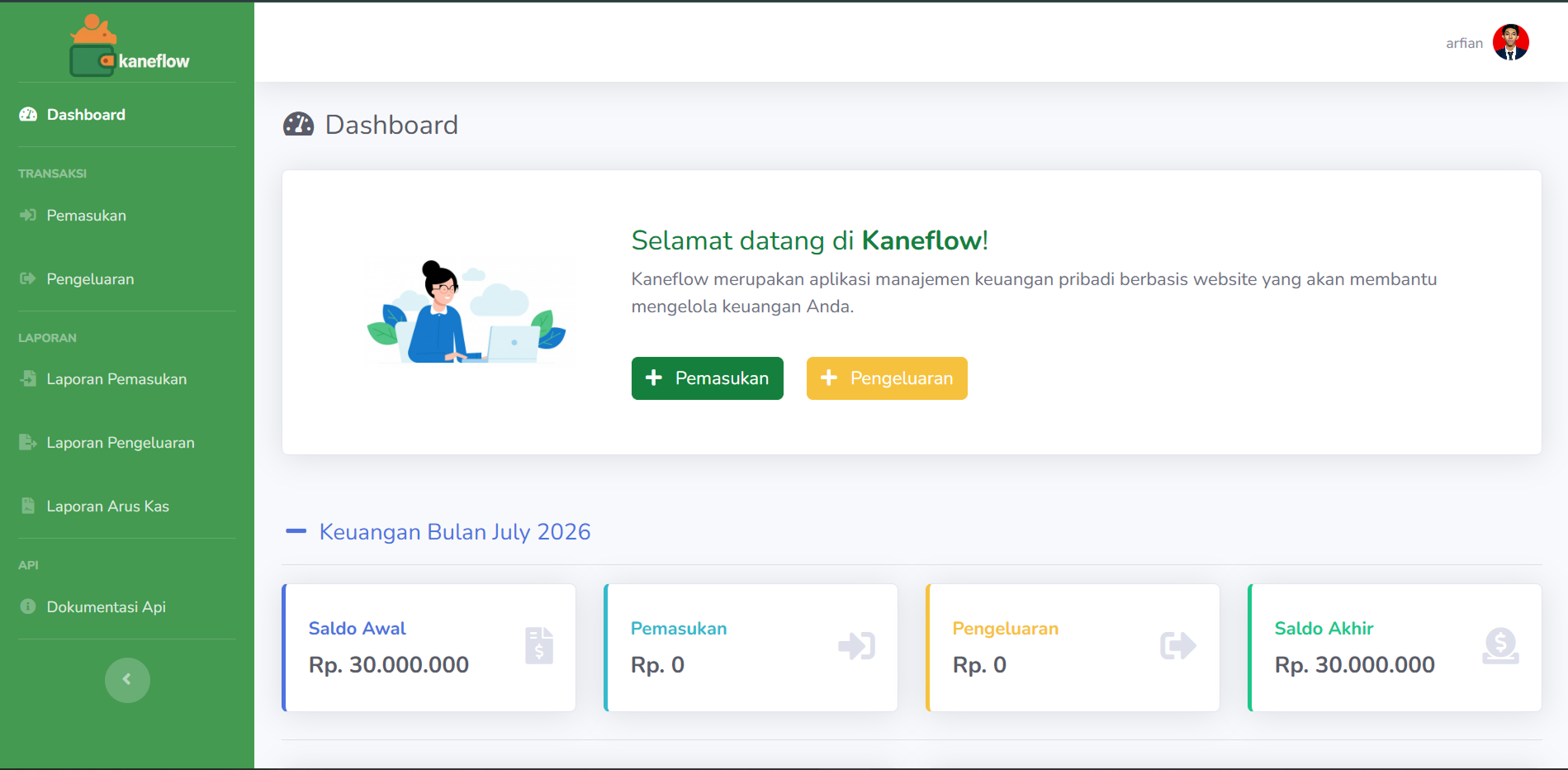Screen dimensions: 1568x770
Task: Click Kaneflow description paragraph
Action: [x=1034, y=292]
